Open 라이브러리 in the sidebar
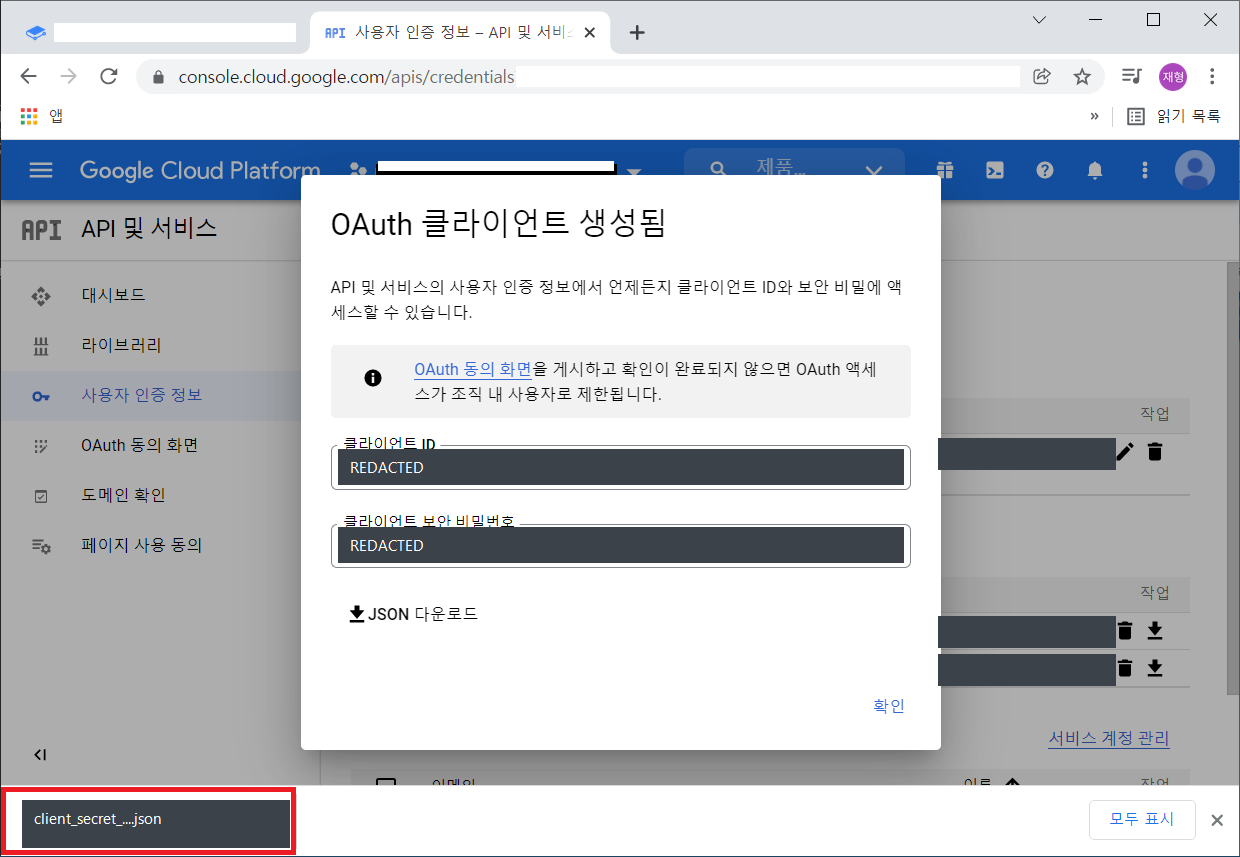The width and height of the screenshot is (1240, 857). [x=121, y=345]
